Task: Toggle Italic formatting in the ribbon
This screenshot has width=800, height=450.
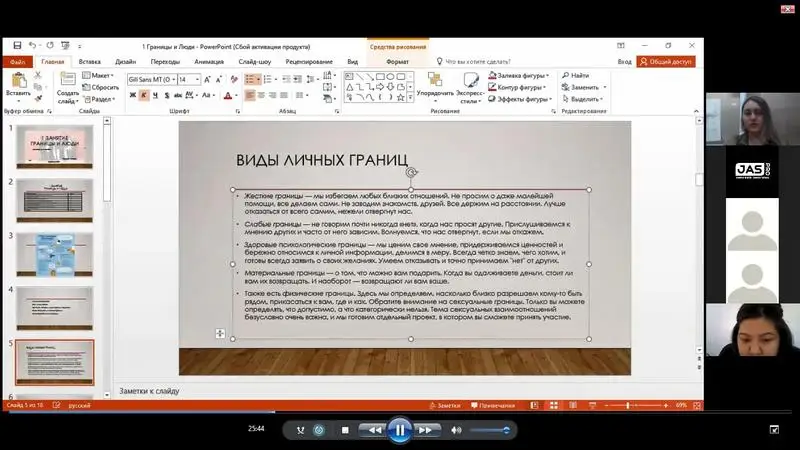Action: (x=144, y=95)
